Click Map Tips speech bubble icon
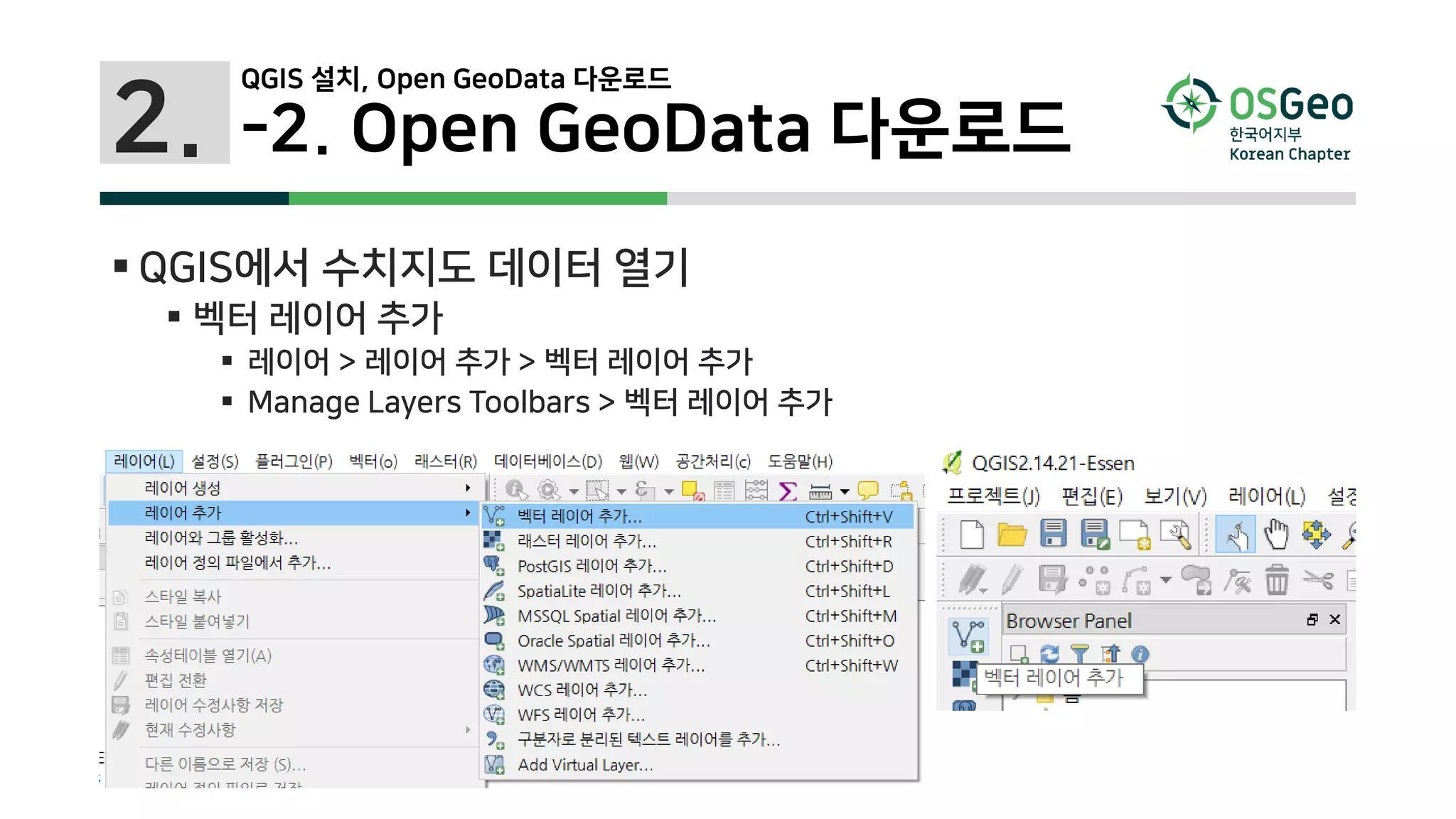 pyautogui.click(x=868, y=491)
